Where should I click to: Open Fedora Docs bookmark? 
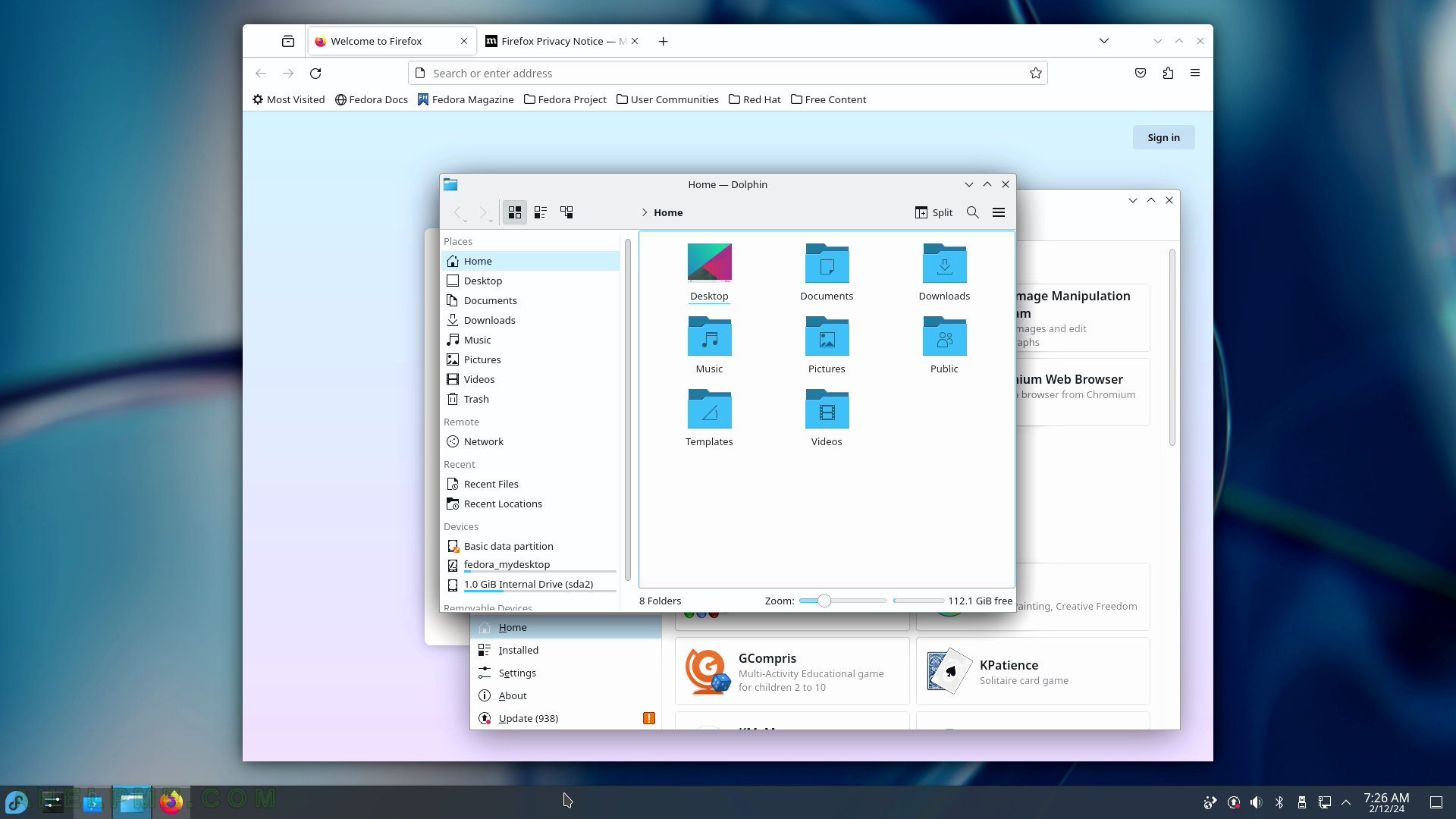(x=372, y=99)
